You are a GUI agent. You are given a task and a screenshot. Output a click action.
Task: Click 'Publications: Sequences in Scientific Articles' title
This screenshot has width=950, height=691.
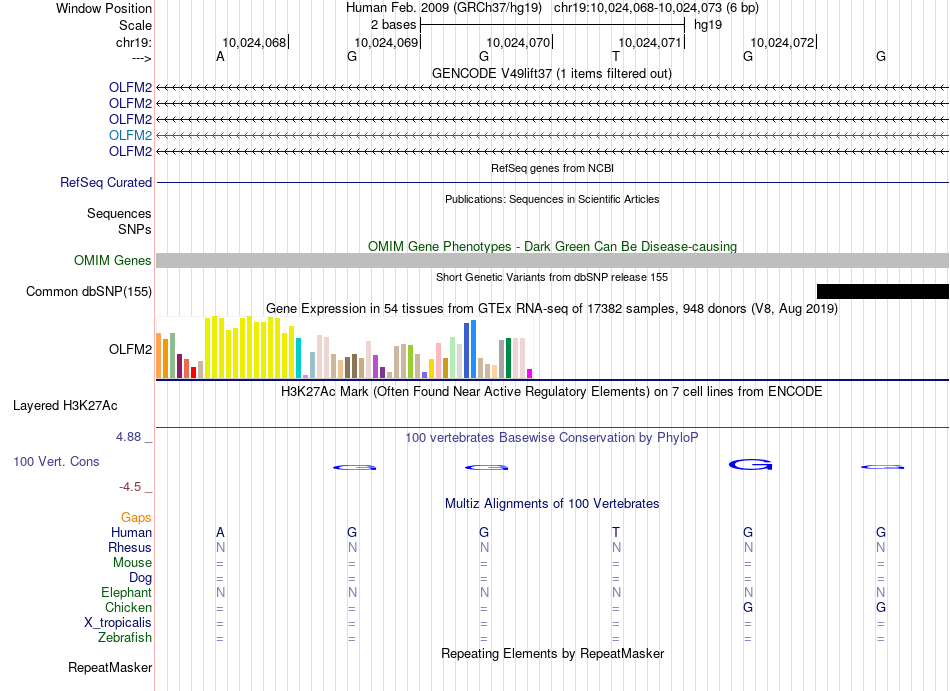click(x=552, y=199)
